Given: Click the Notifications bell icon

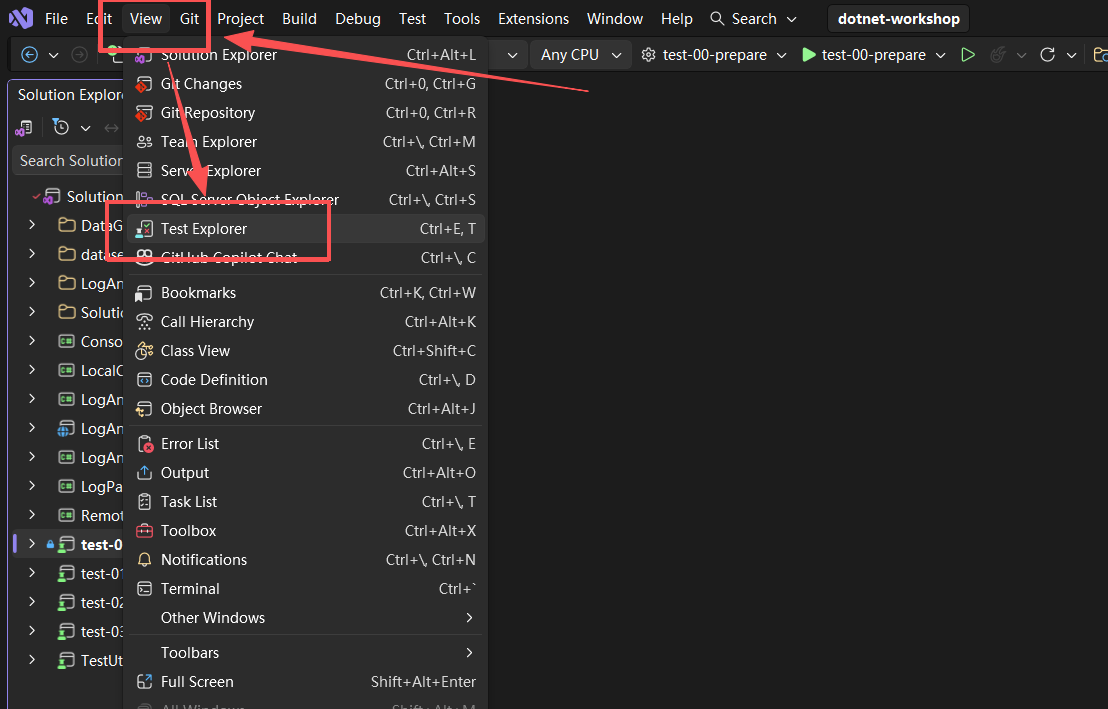Looking at the screenshot, I should click(144, 560).
